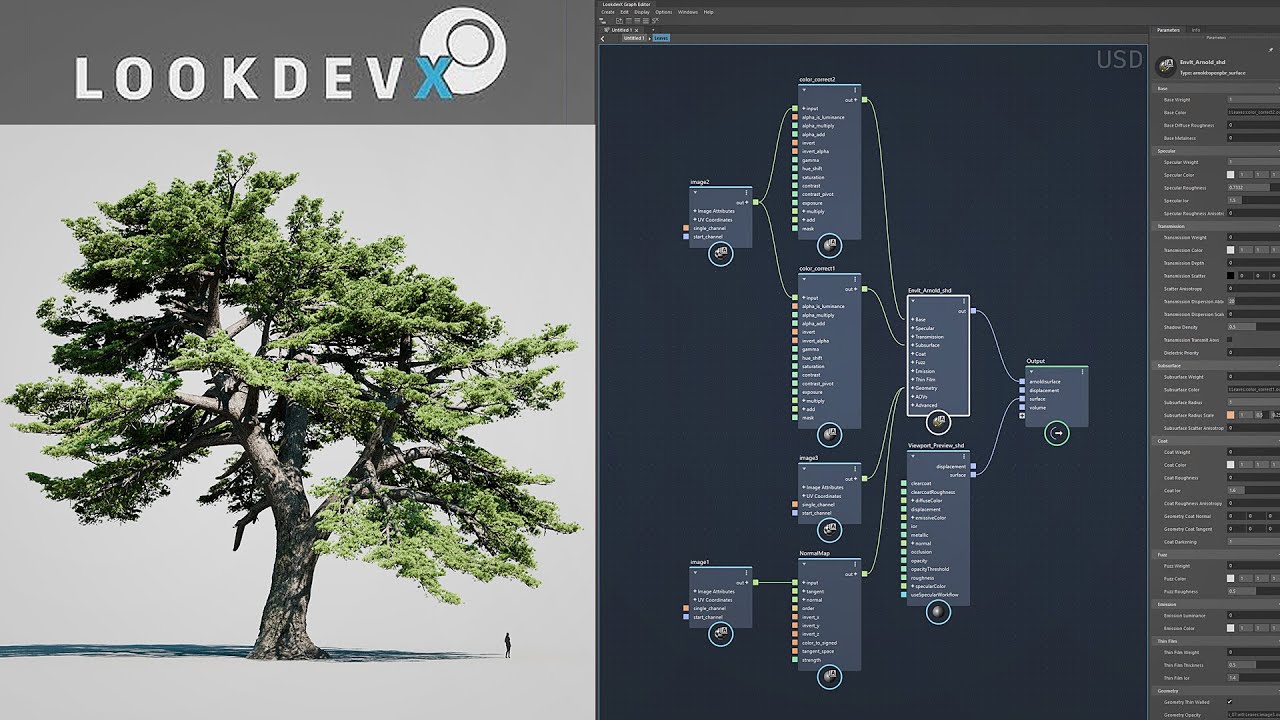The width and height of the screenshot is (1280, 720).
Task: Click Fuzz Color swatch
Action: tap(1231, 579)
